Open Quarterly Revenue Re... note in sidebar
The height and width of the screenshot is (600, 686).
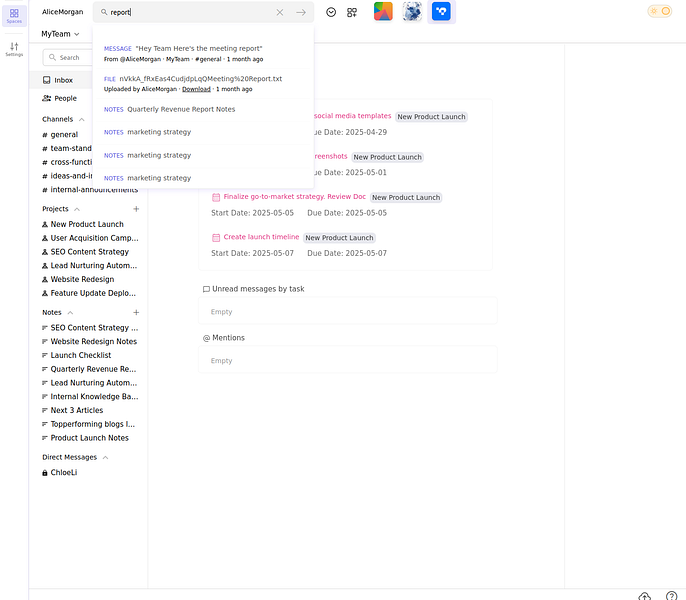[89, 369]
